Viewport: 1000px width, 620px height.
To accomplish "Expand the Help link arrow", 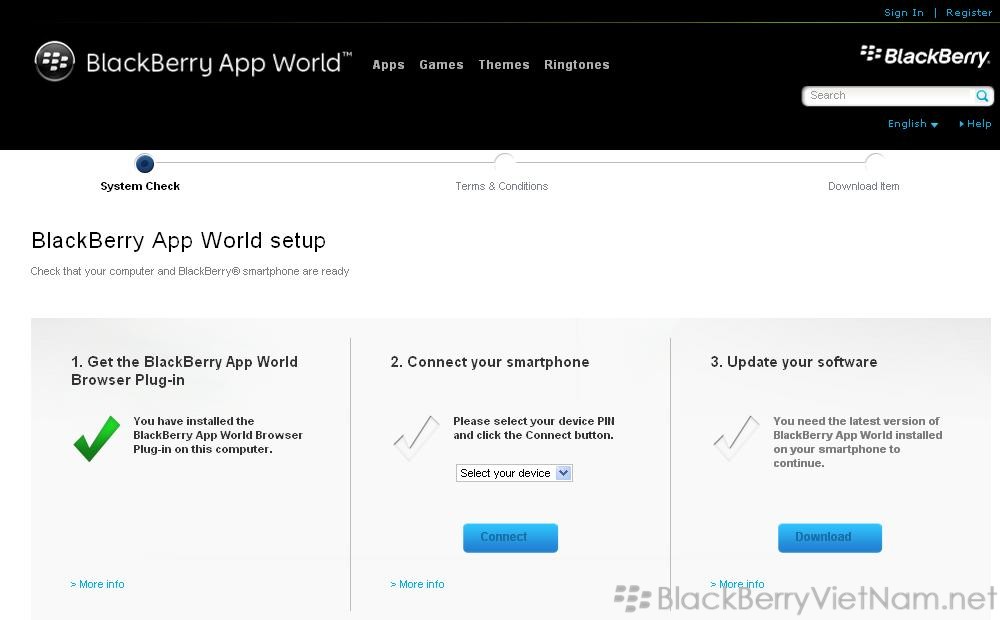I will pyautogui.click(x=975, y=124).
